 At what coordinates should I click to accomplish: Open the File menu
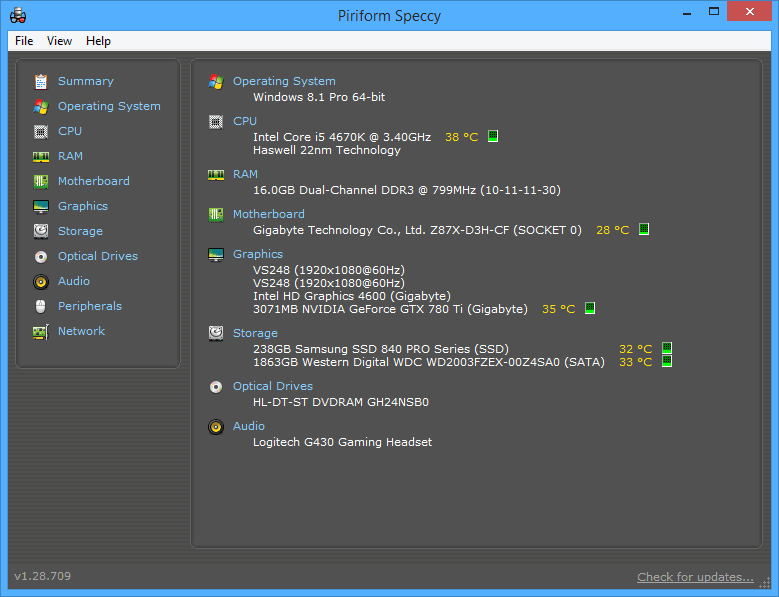24,41
